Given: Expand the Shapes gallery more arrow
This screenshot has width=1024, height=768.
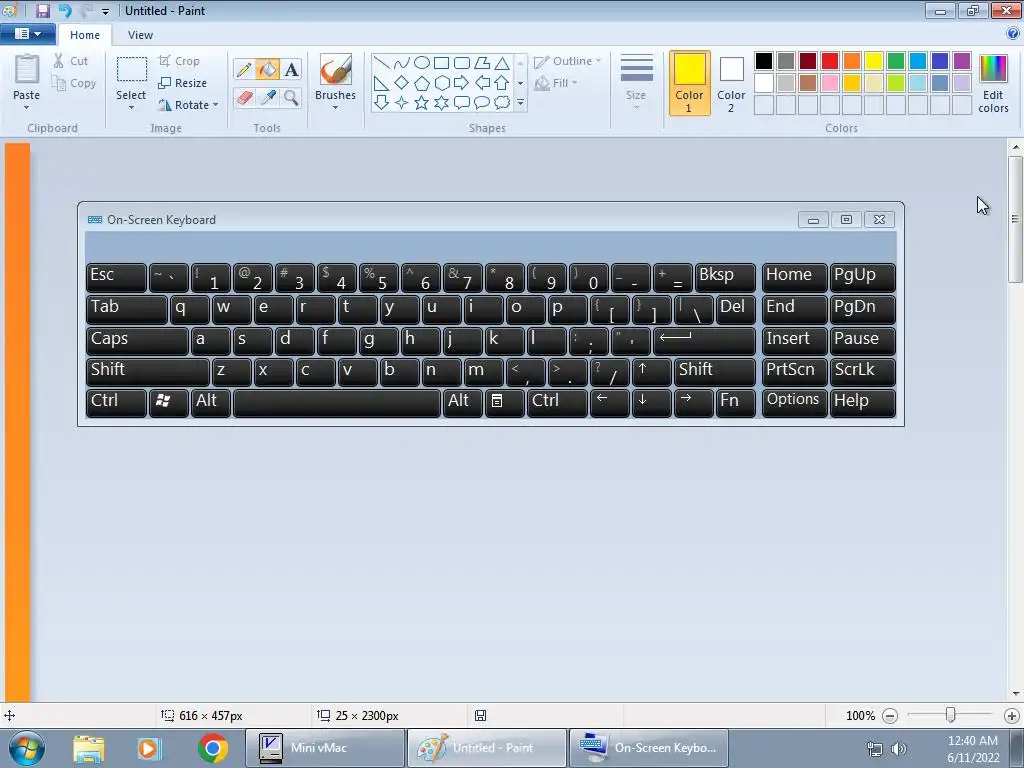Looking at the screenshot, I should click(x=520, y=103).
